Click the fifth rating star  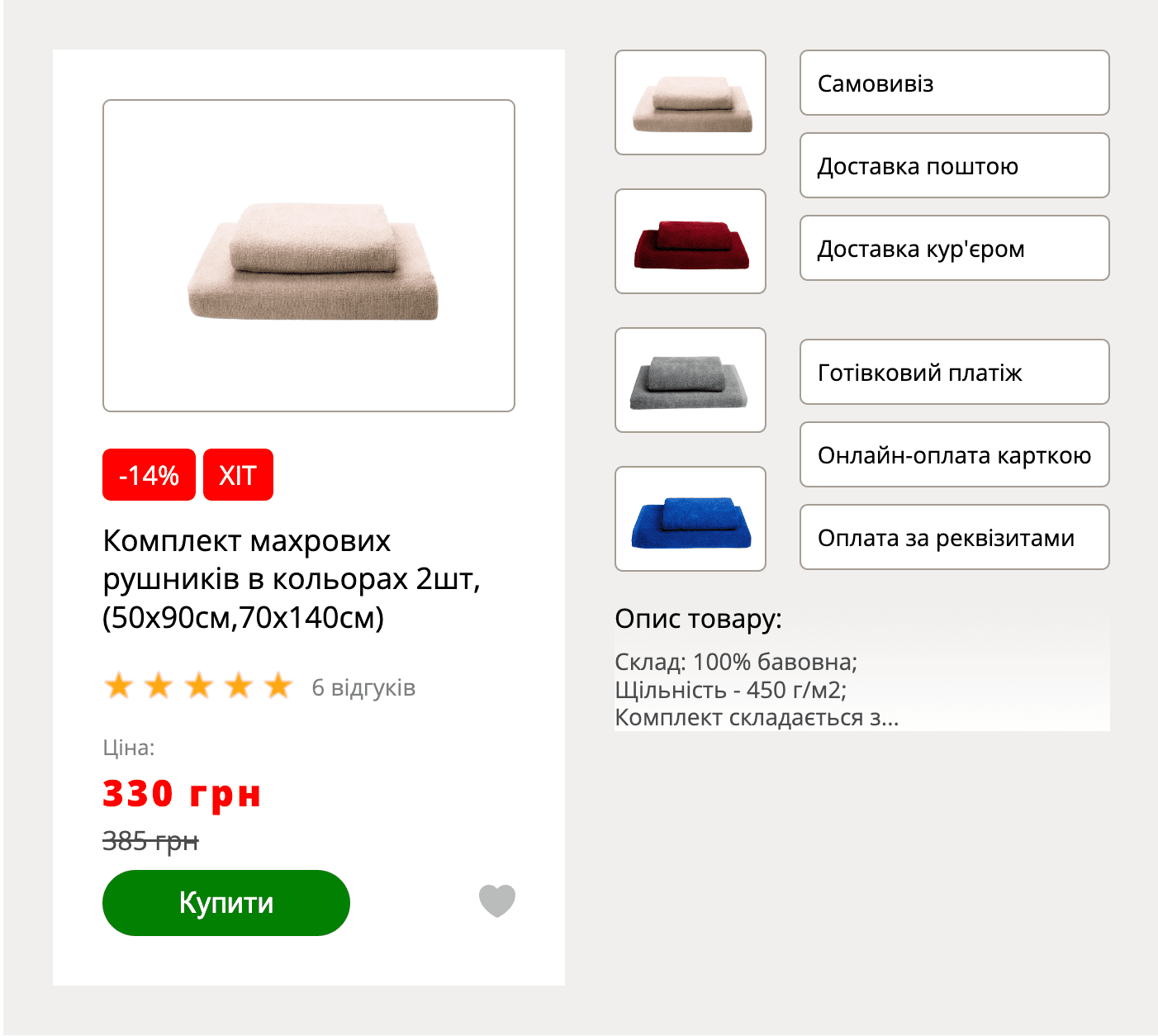(x=279, y=686)
